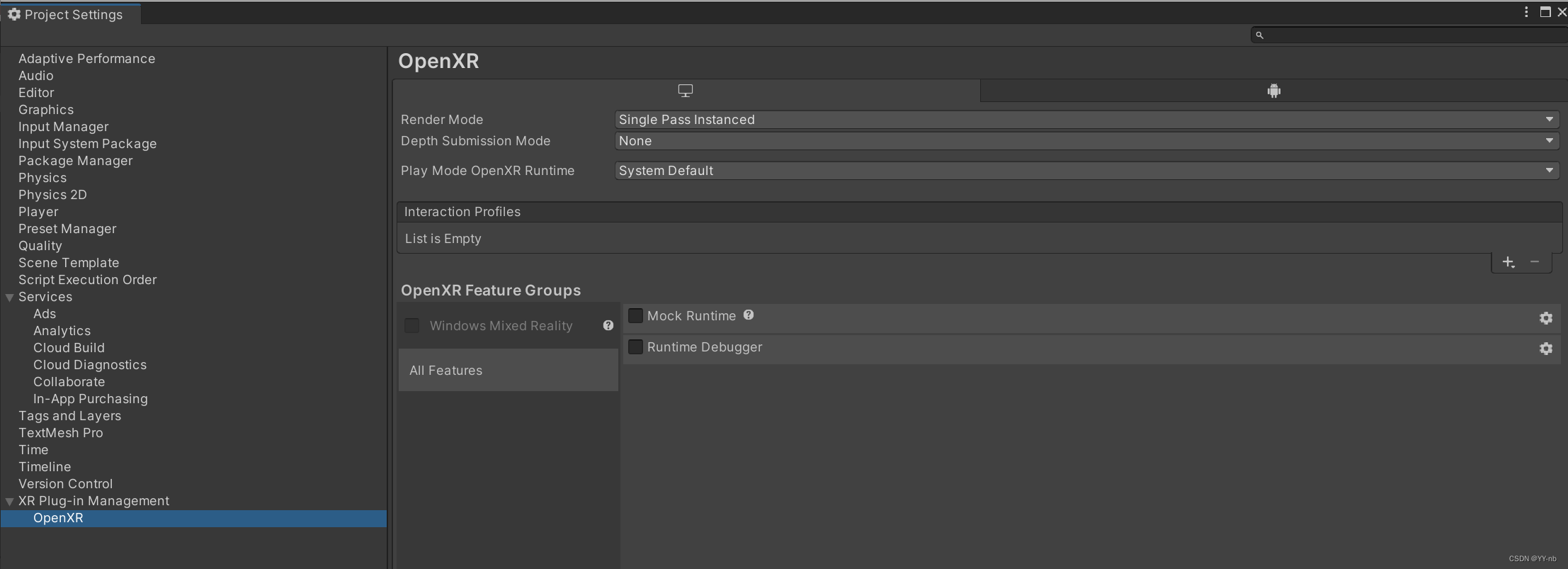Open Script Execution Order settings
Screen dimensions: 1568x569
pyautogui.click(x=87, y=280)
